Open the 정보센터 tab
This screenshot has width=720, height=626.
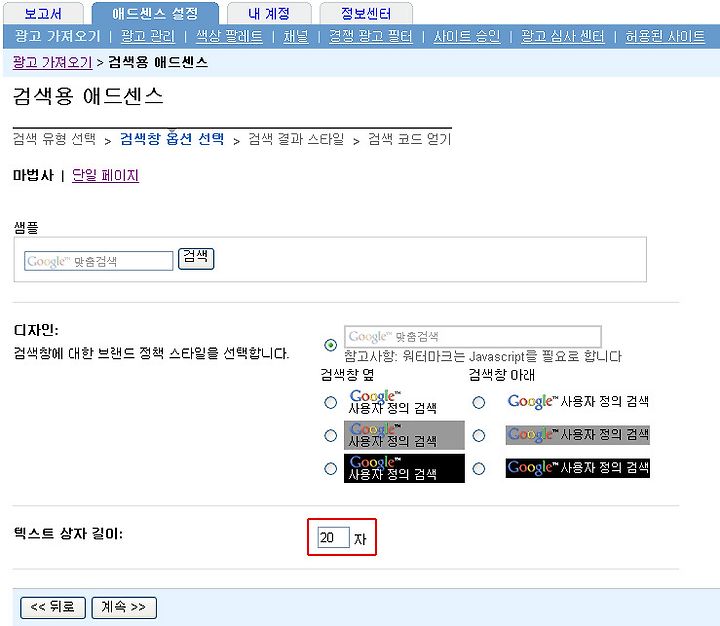366,13
